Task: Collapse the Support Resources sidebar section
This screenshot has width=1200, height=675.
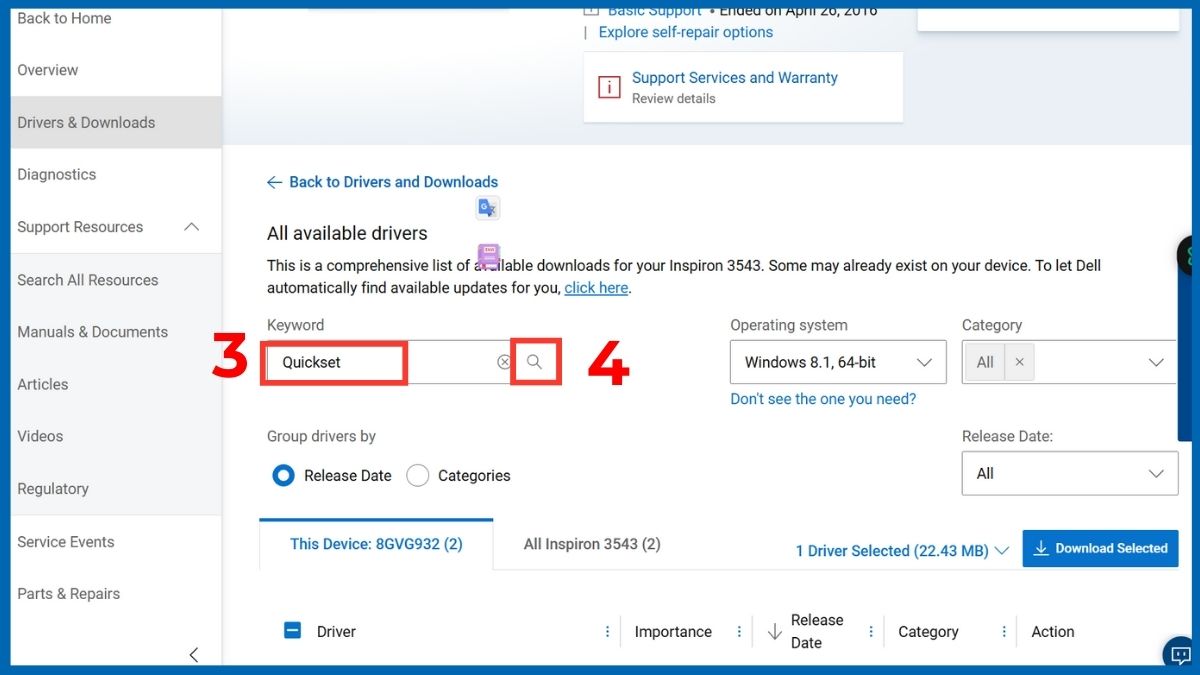Action: pos(192,227)
